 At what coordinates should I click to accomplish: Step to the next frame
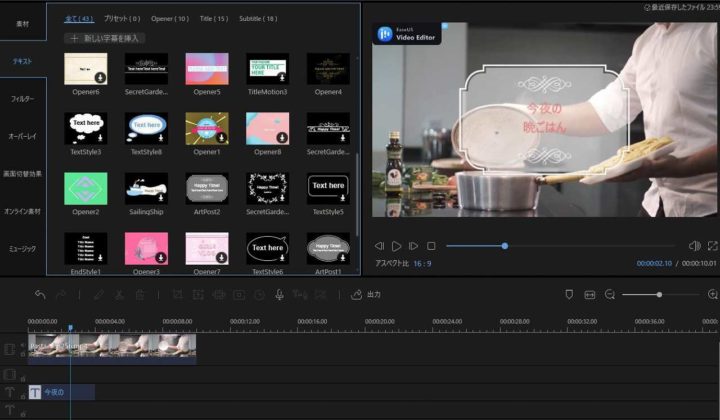pyautogui.click(x=414, y=246)
